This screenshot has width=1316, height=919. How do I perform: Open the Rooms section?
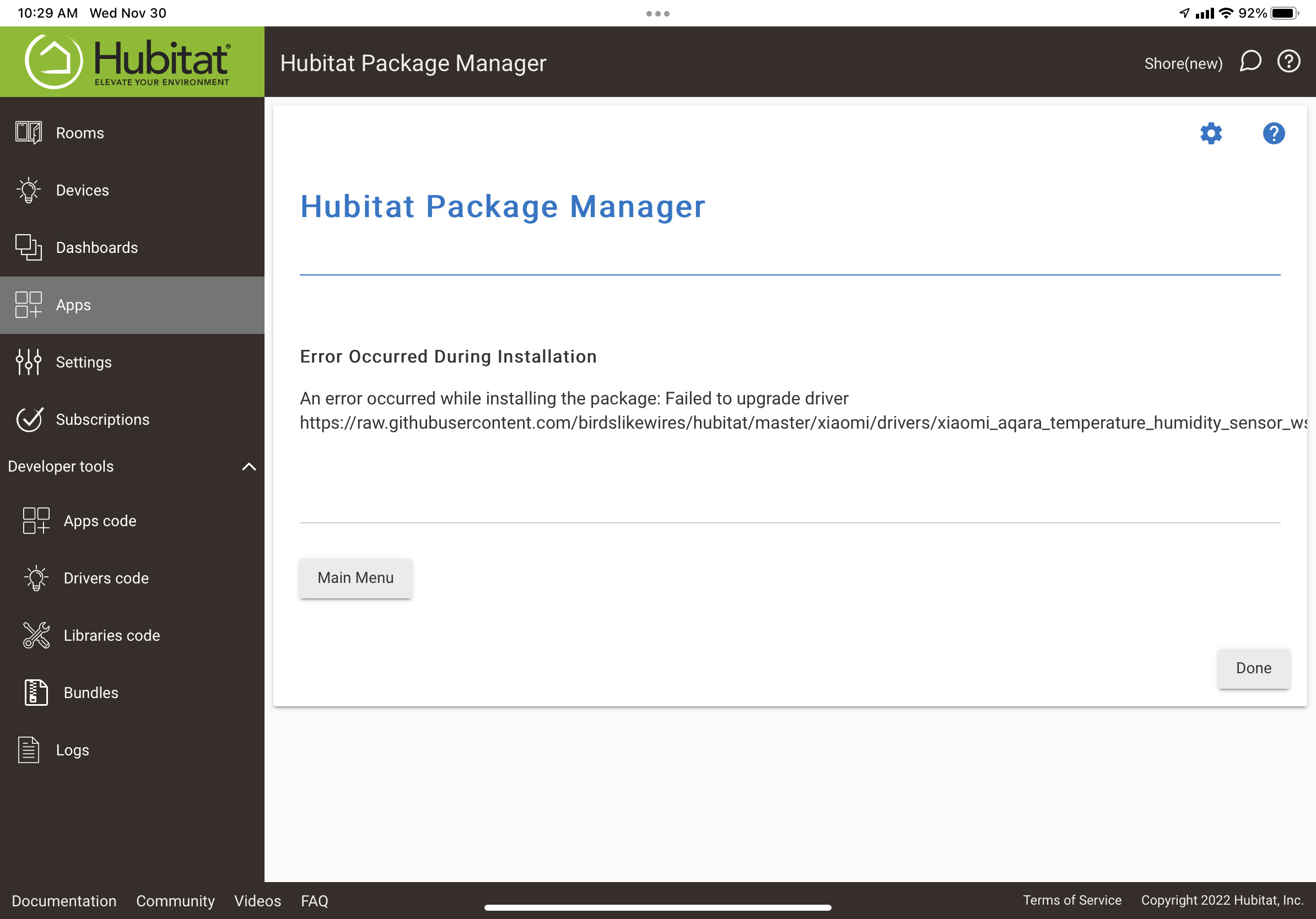pos(80,132)
